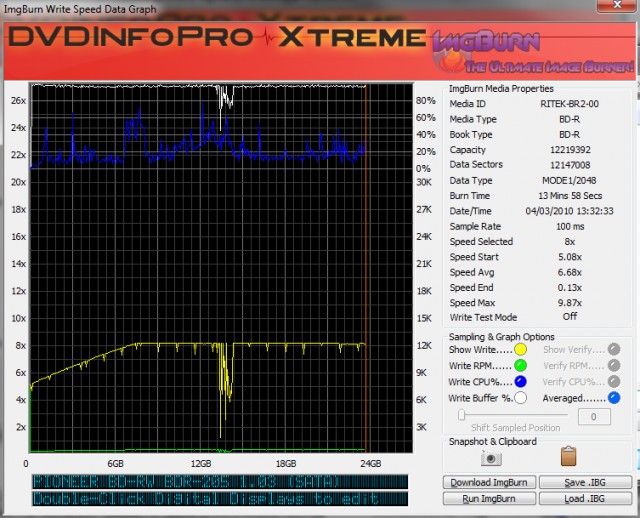
Task: Click the Save .IBG button
Action: click(585, 482)
